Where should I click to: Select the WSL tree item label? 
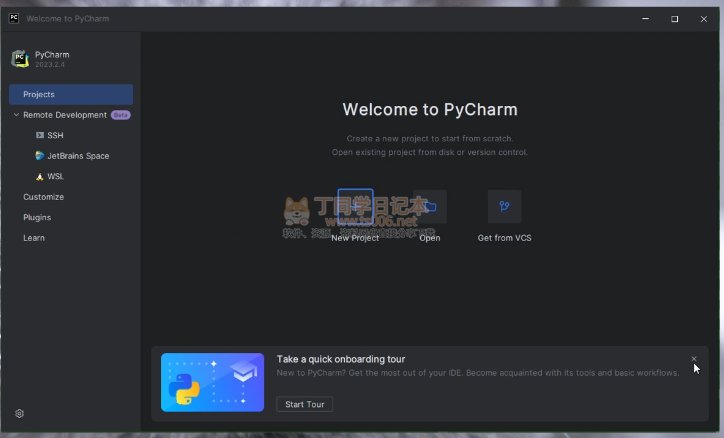[56, 176]
